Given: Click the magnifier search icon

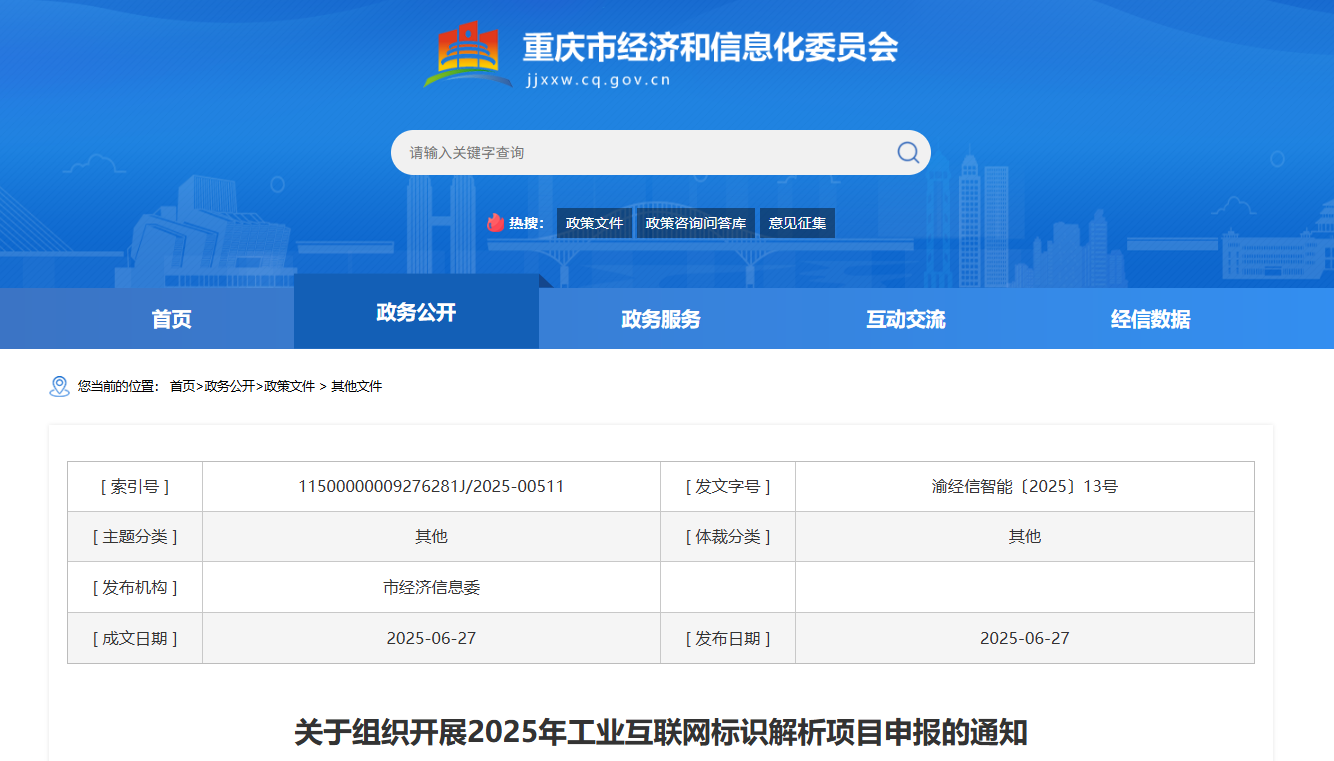Looking at the screenshot, I should [x=907, y=152].
